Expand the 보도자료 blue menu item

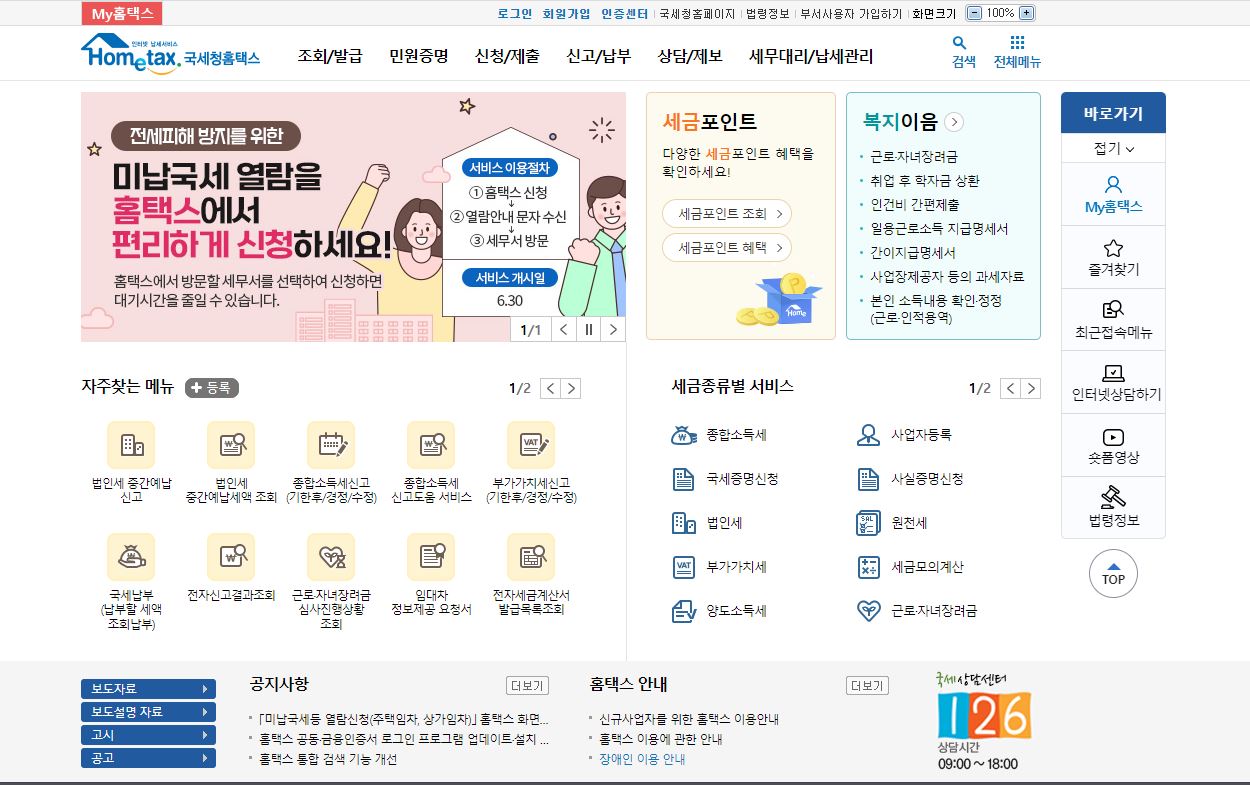point(148,689)
